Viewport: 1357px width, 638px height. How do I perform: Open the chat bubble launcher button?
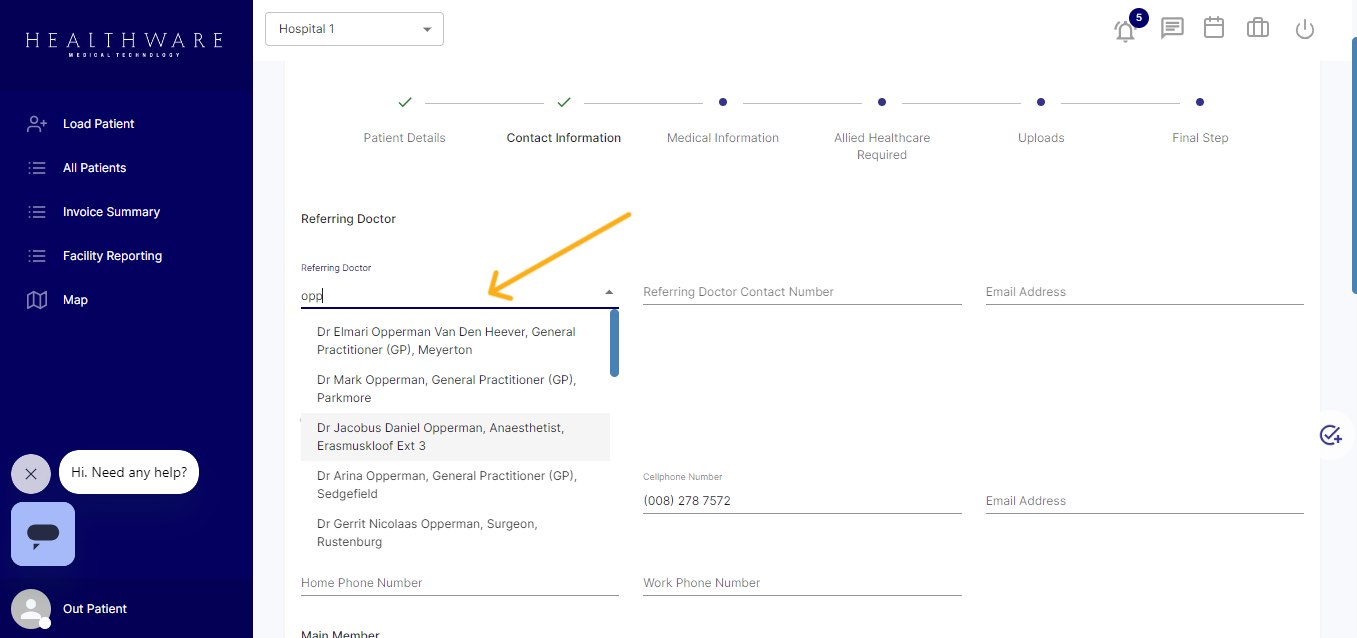(x=43, y=534)
